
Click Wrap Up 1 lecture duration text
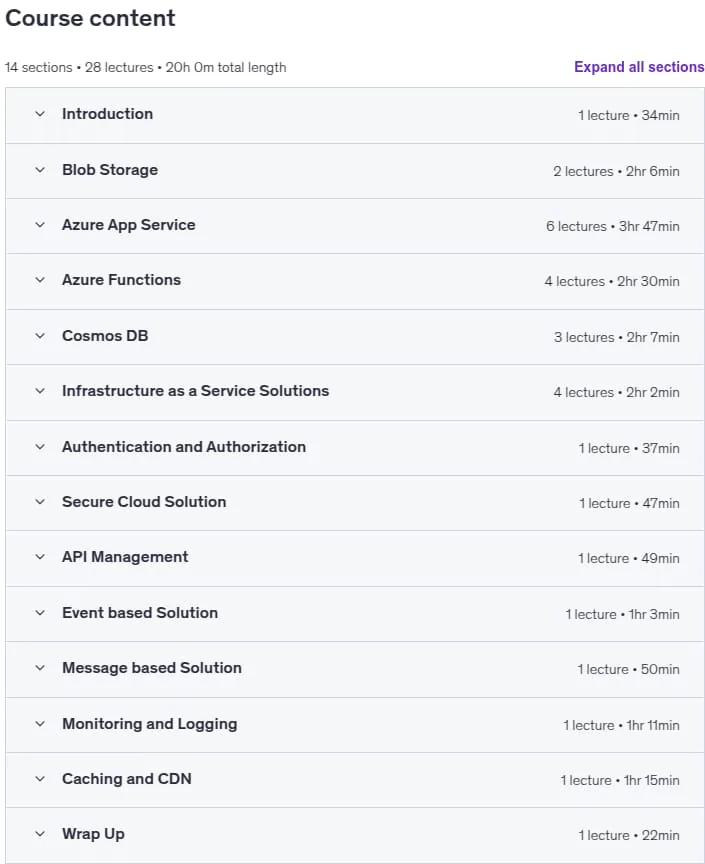[628, 835]
